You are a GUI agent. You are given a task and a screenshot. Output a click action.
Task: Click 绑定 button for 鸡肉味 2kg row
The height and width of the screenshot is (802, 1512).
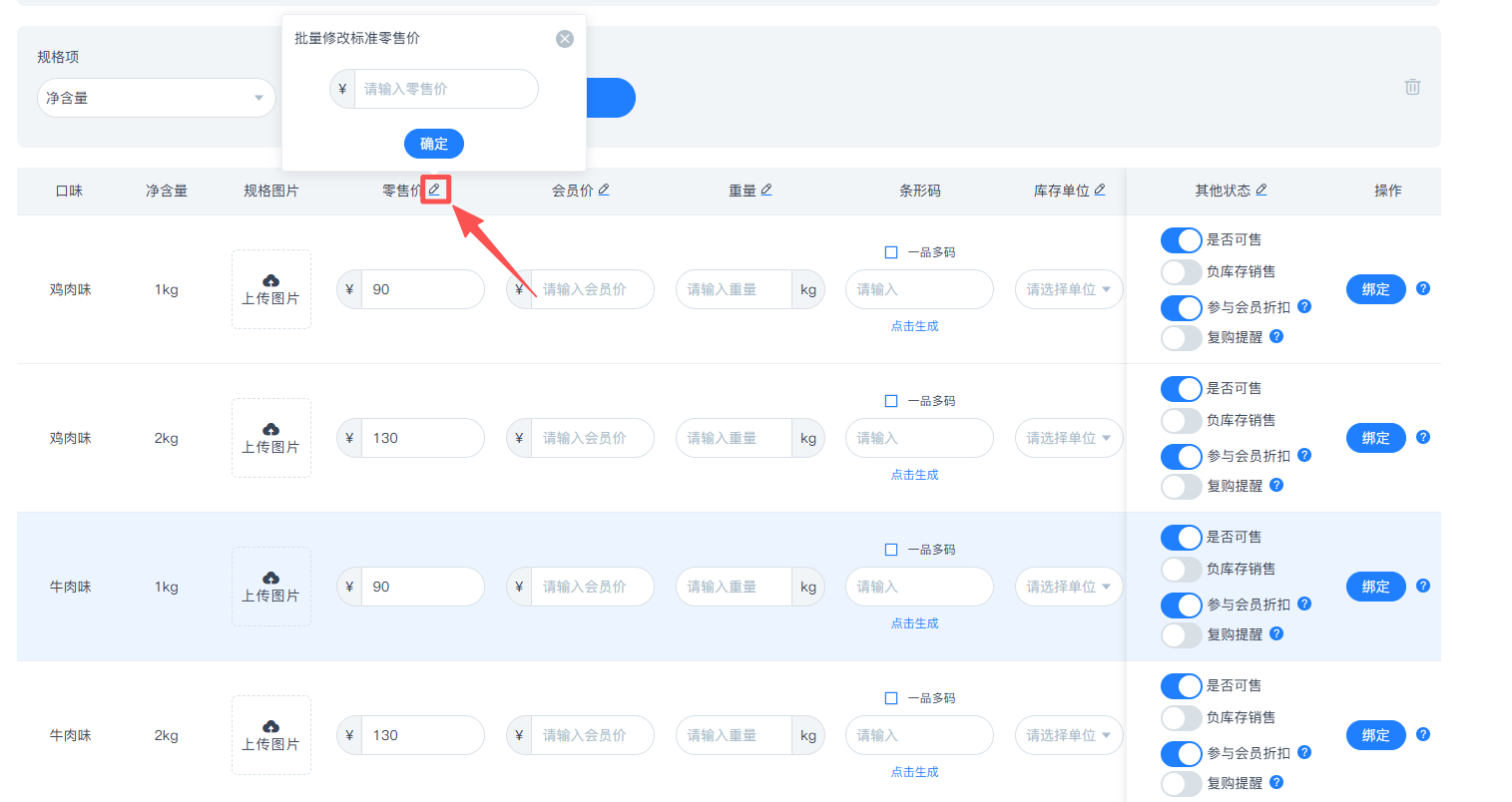click(x=1375, y=438)
